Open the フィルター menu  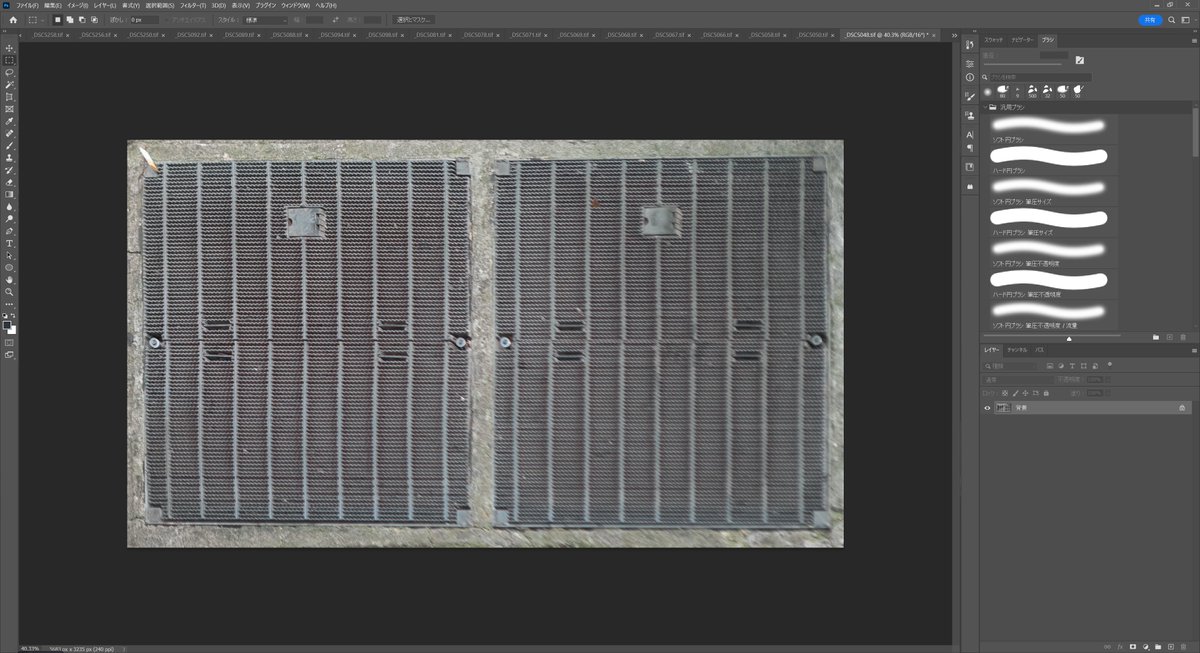click(191, 5)
